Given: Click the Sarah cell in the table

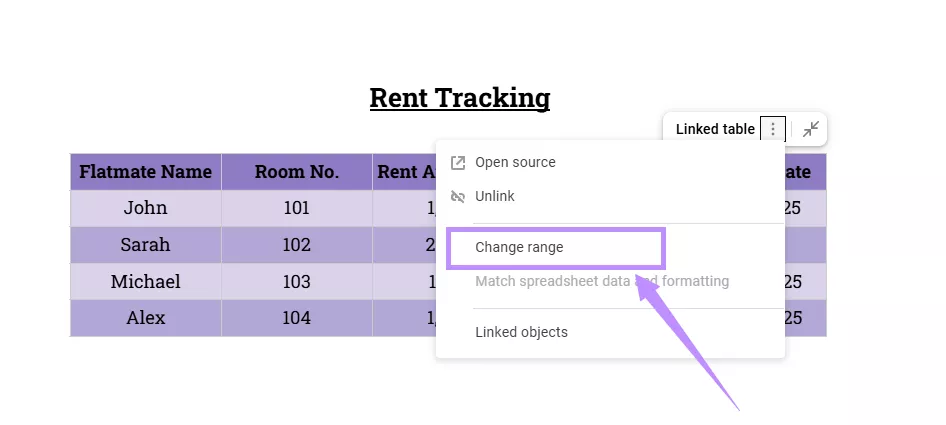Looking at the screenshot, I should coord(146,245).
